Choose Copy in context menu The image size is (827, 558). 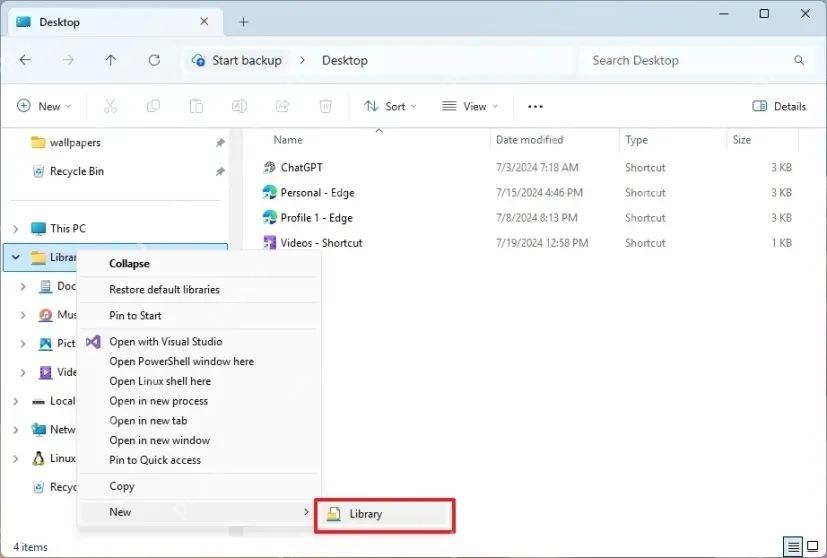[x=199, y=486]
